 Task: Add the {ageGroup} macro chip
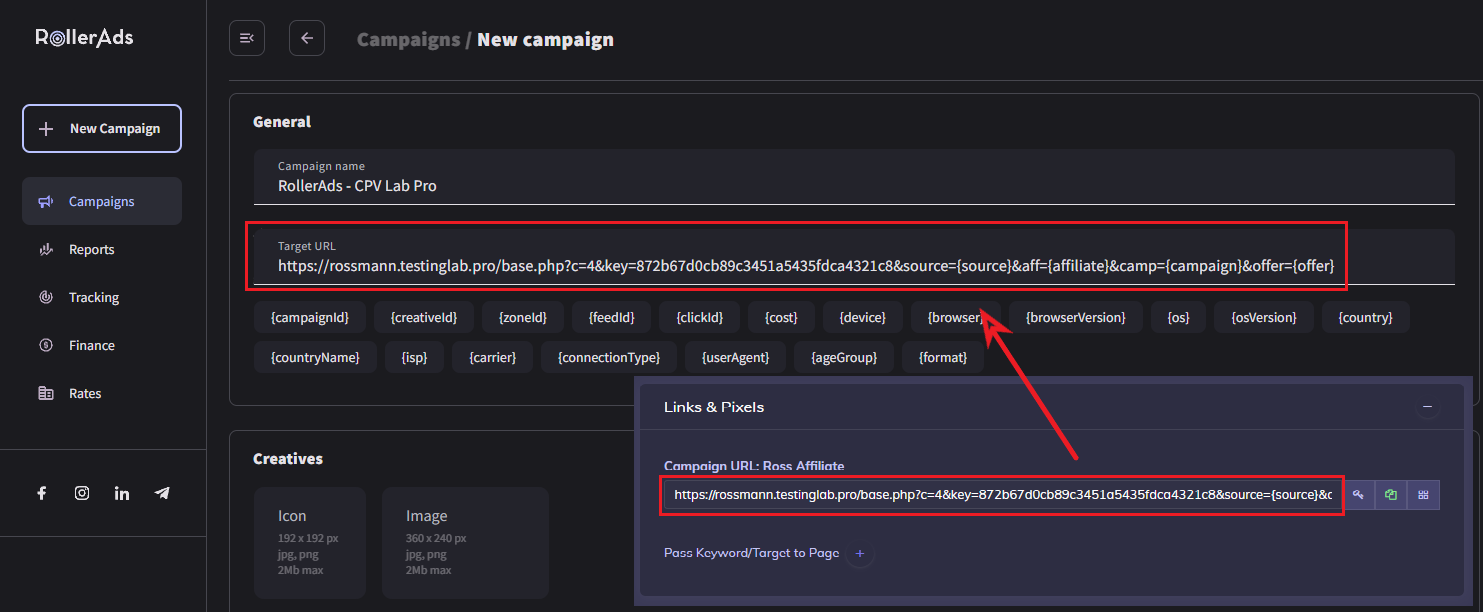[844, 357]
